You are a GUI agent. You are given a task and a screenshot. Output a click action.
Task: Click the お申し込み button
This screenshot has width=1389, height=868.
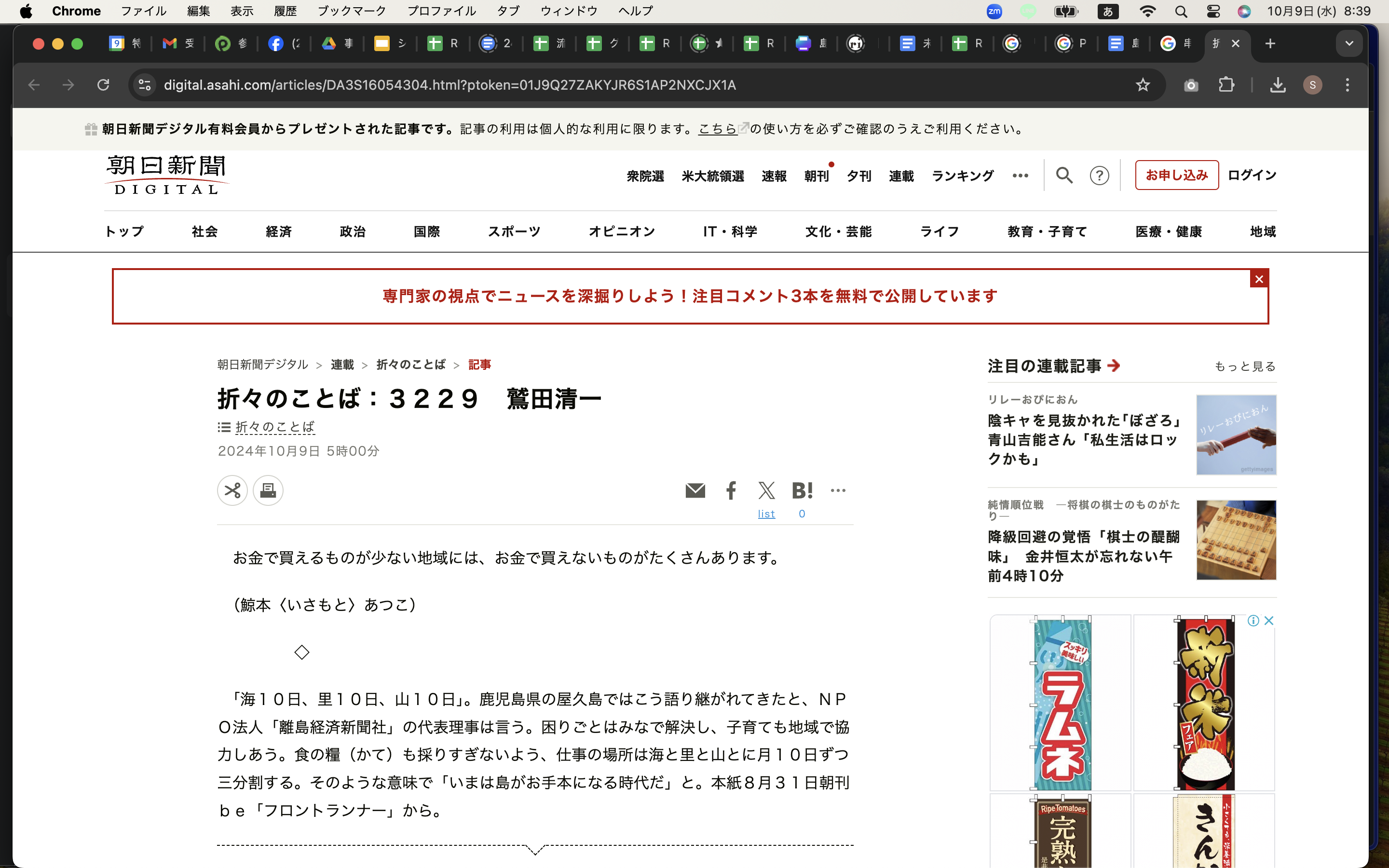pos(1177,175)
